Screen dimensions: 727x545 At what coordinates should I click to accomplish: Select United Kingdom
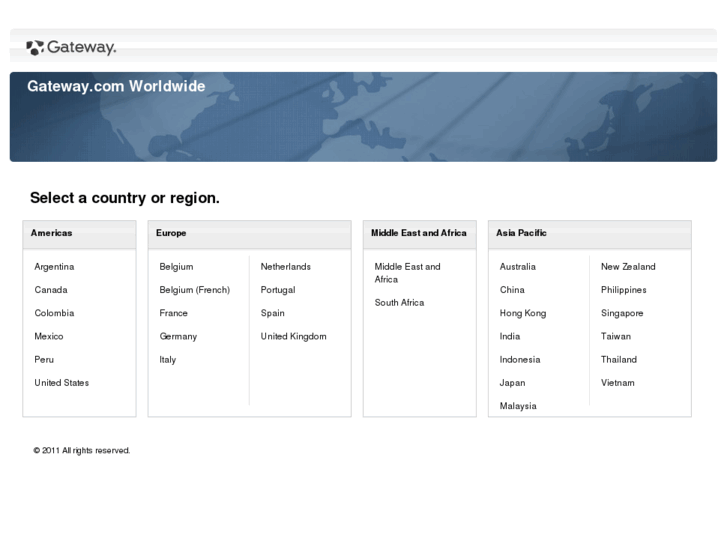(x=293, y=336)
